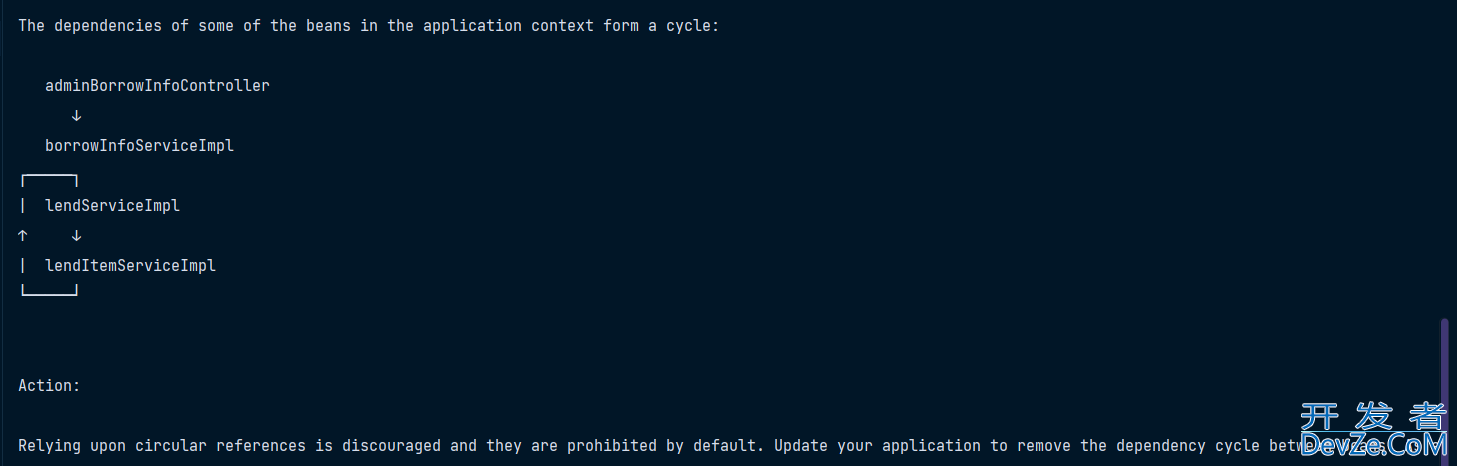Click the adminBorrowInfoController bean name

point(157,86)
